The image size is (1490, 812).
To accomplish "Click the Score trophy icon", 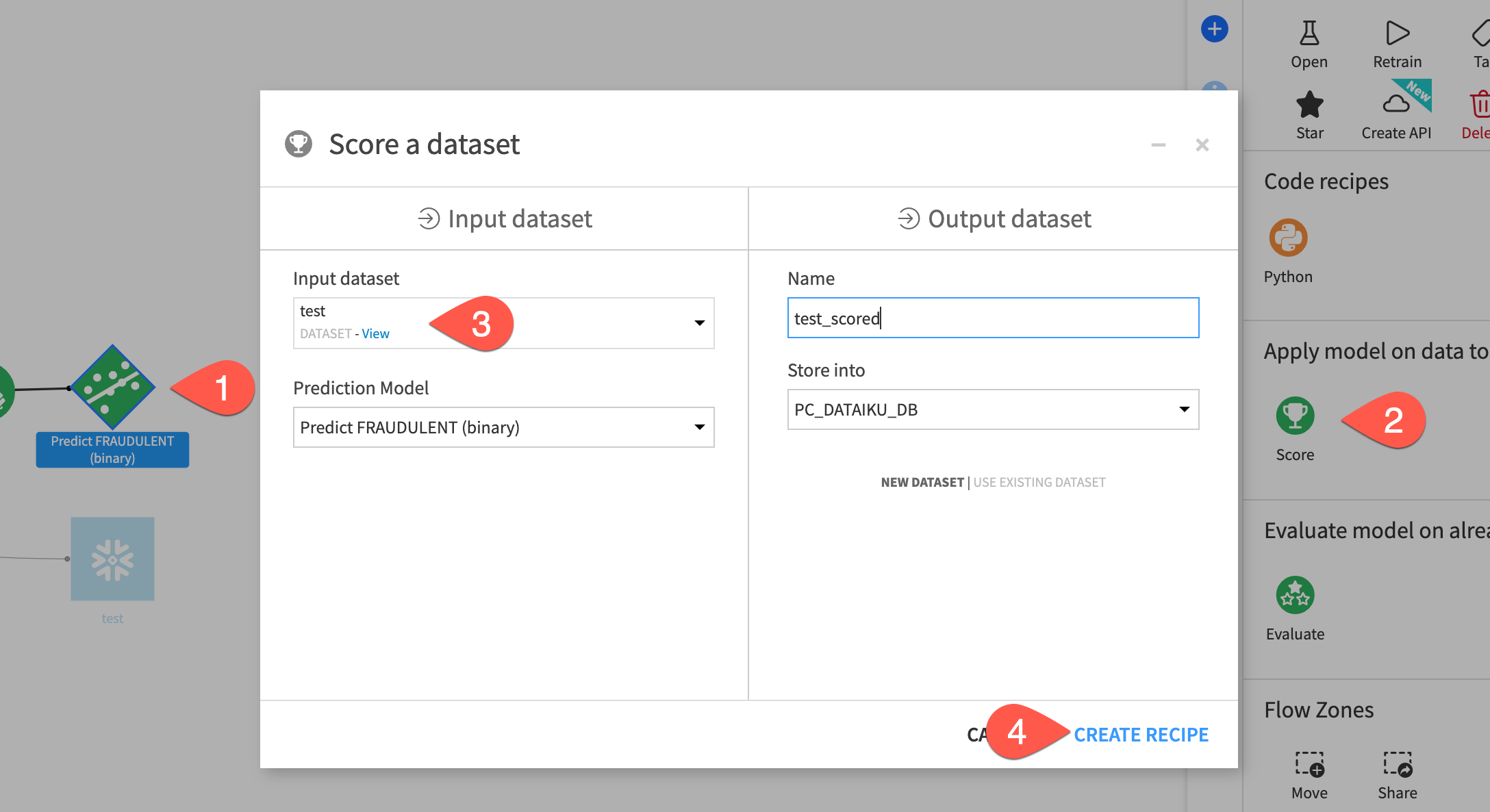I will (1295, 416).
